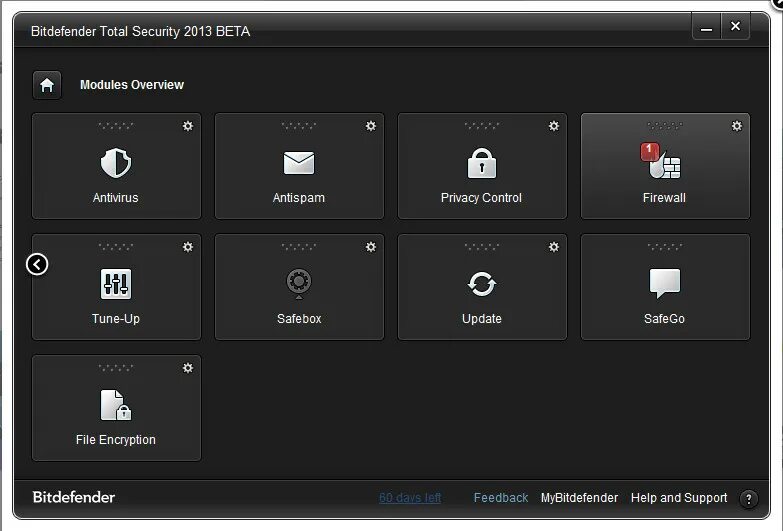This screenshot has height=531, width=783.
Task: Go to the home screen icon
Action: click(x=47, y=85)
